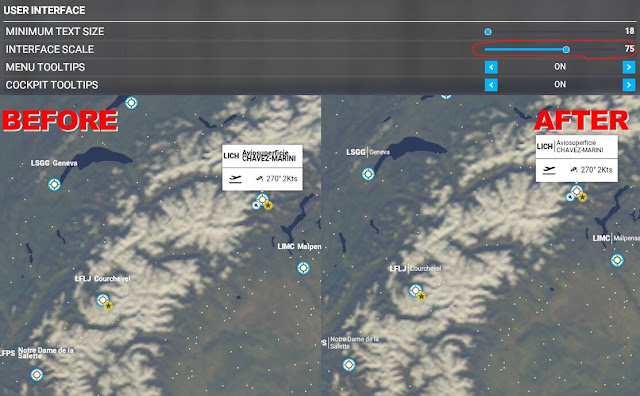Move the Interface Scale slider handle

(566, 49)
